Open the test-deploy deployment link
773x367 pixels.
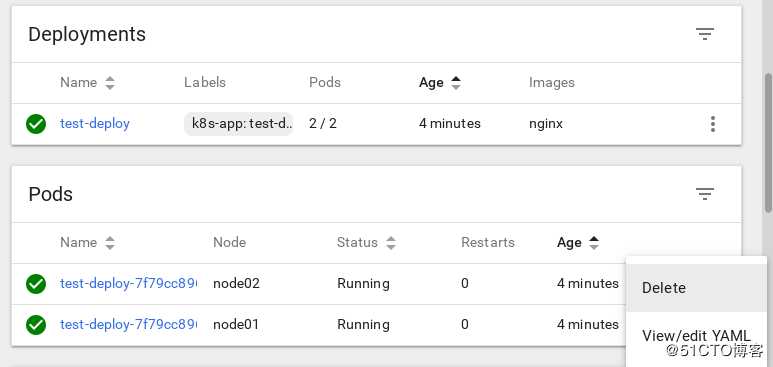click(x=95, y=123)
